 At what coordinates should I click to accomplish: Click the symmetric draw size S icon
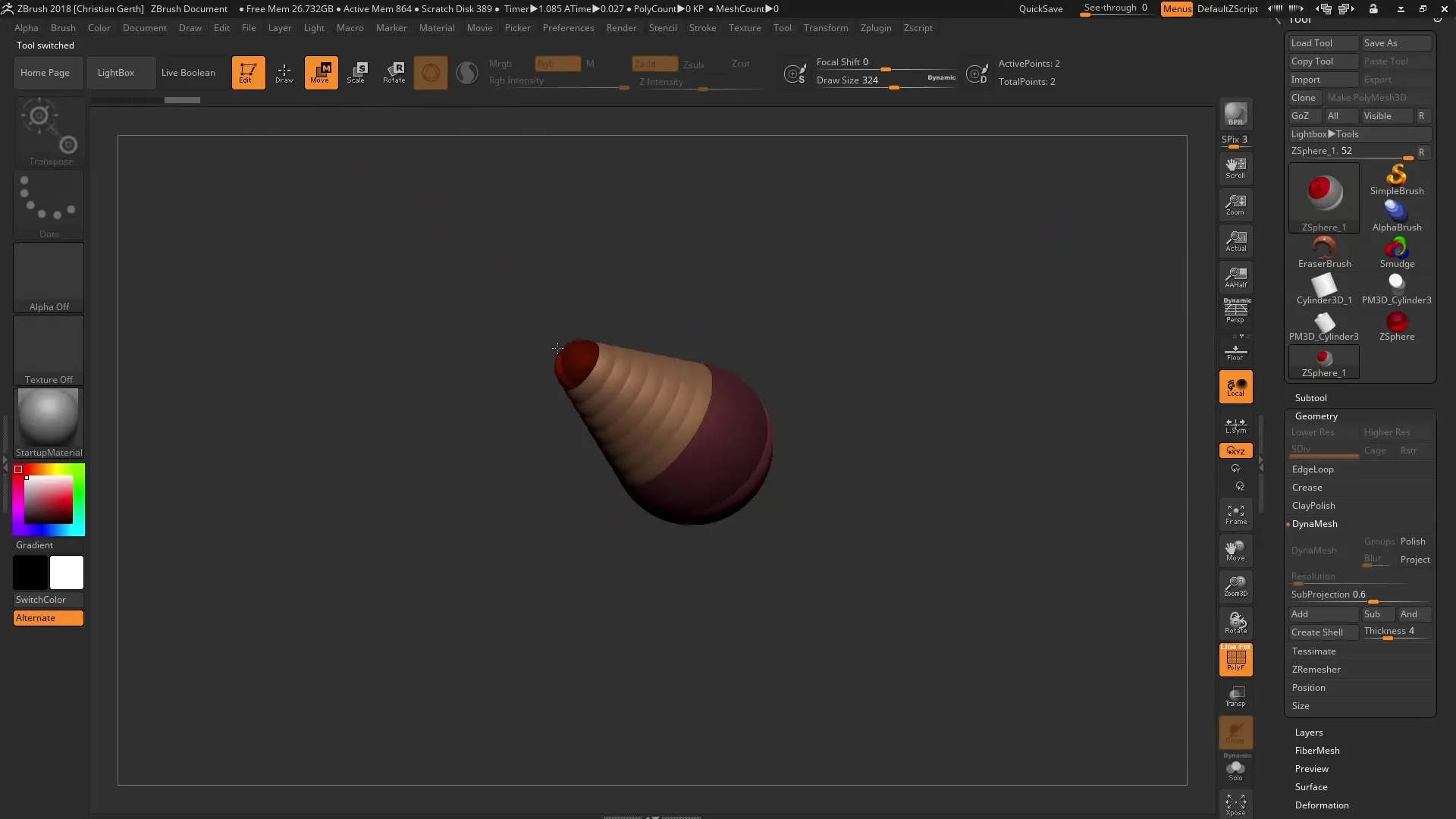(x=795, y=74)
